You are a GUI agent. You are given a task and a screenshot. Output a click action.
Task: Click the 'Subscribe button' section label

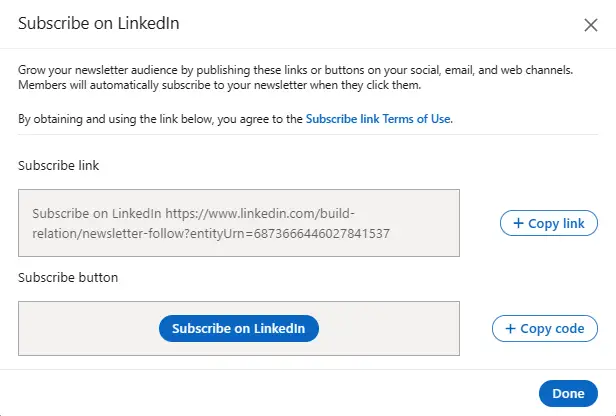click(x=68, y=277)
